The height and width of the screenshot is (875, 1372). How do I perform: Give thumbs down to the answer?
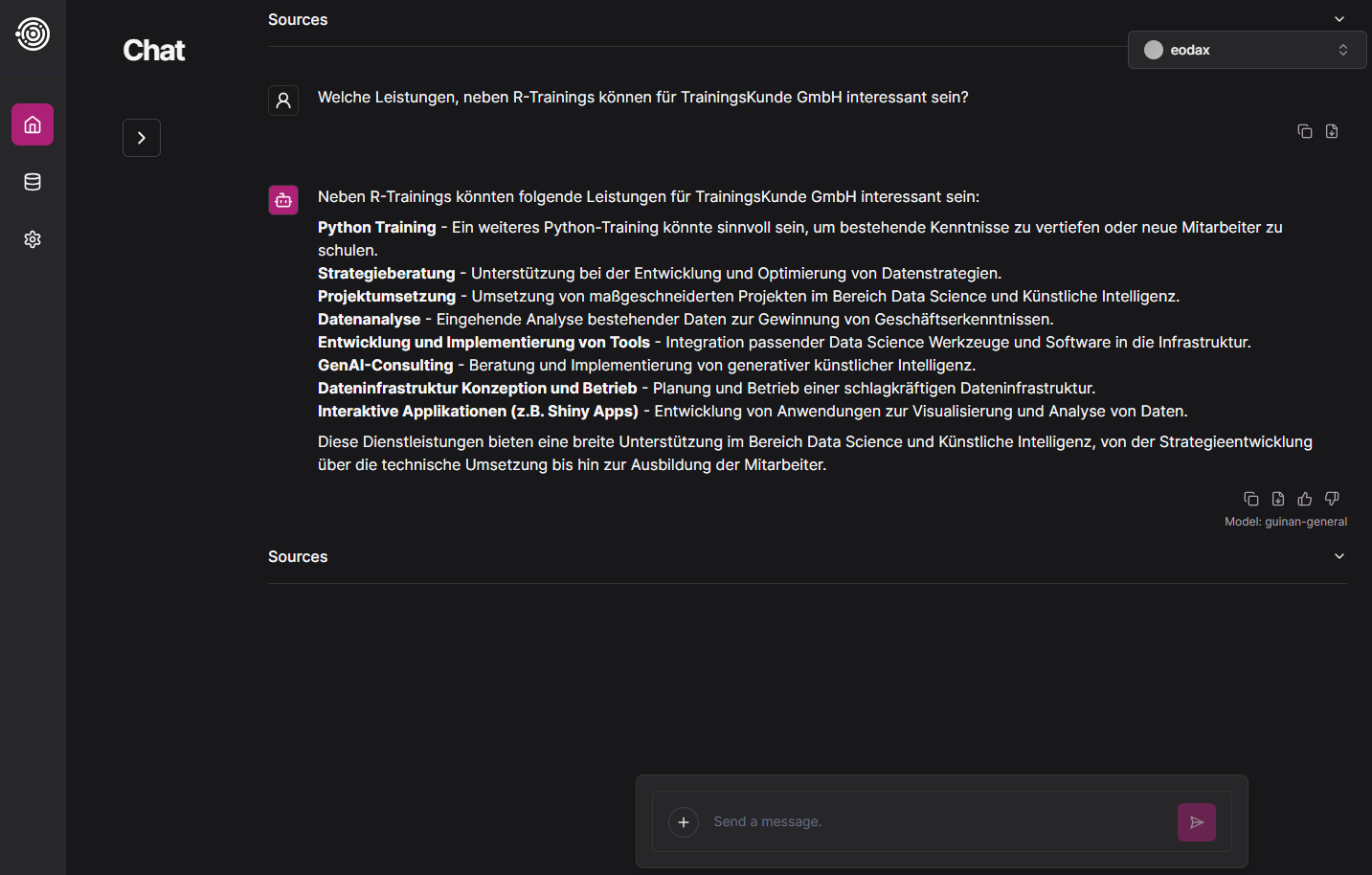[1332, 499]
